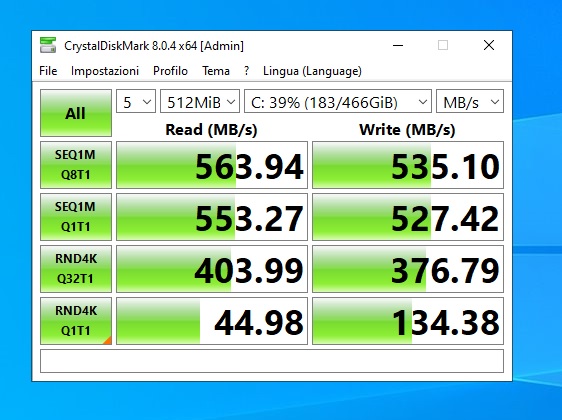Open the ? help menu
562x420 pixels.
click(x=247, y=71)
